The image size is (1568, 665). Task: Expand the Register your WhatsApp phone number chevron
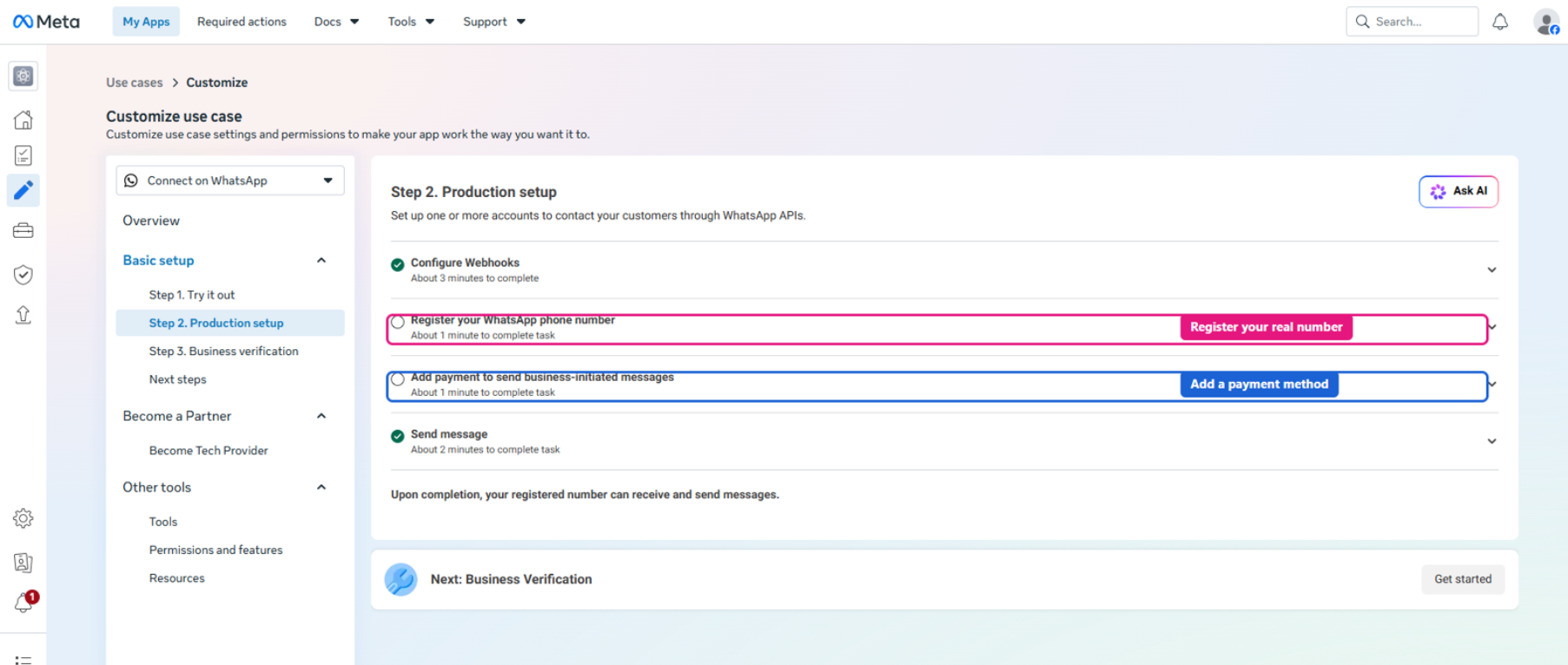pyautogui.click(x=1493, y=327)
